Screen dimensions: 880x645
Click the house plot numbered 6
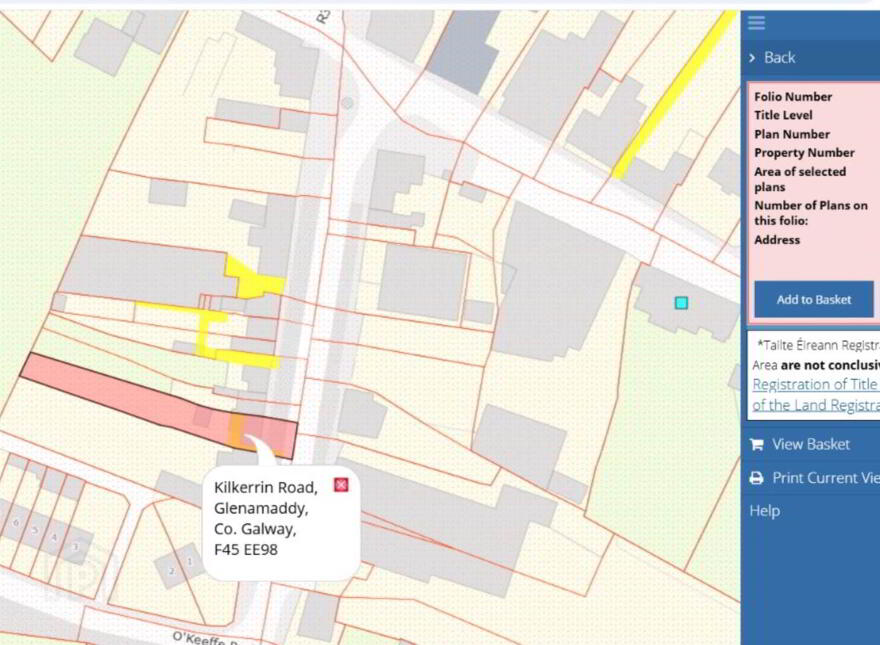point(16,523)
